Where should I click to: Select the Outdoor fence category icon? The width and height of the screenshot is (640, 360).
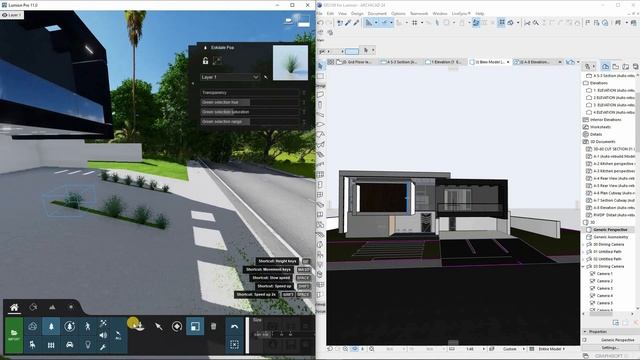tap(51, 345)
